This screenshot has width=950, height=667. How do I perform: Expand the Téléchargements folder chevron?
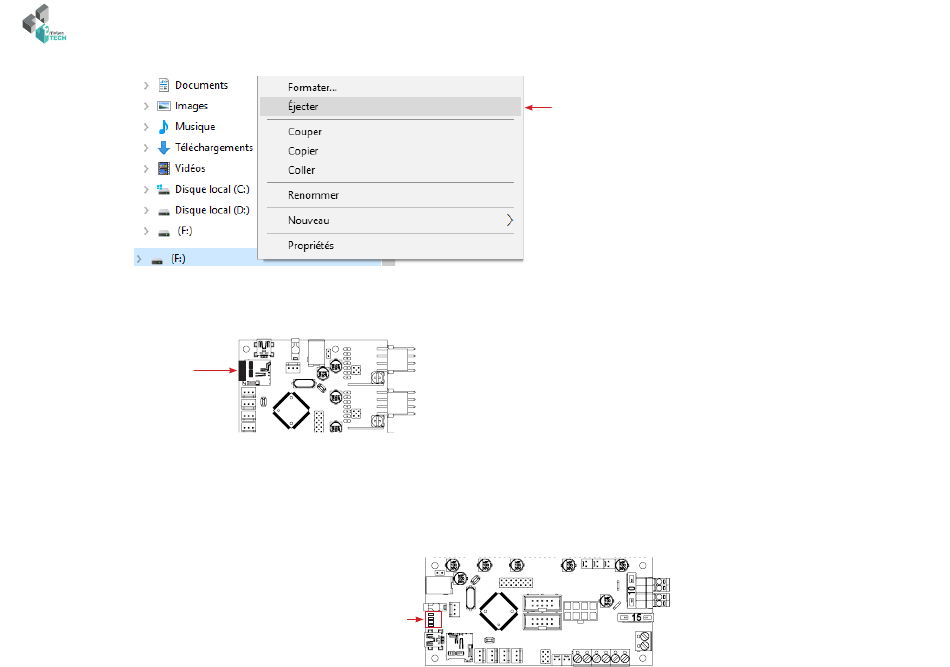(x=146, y=148)
